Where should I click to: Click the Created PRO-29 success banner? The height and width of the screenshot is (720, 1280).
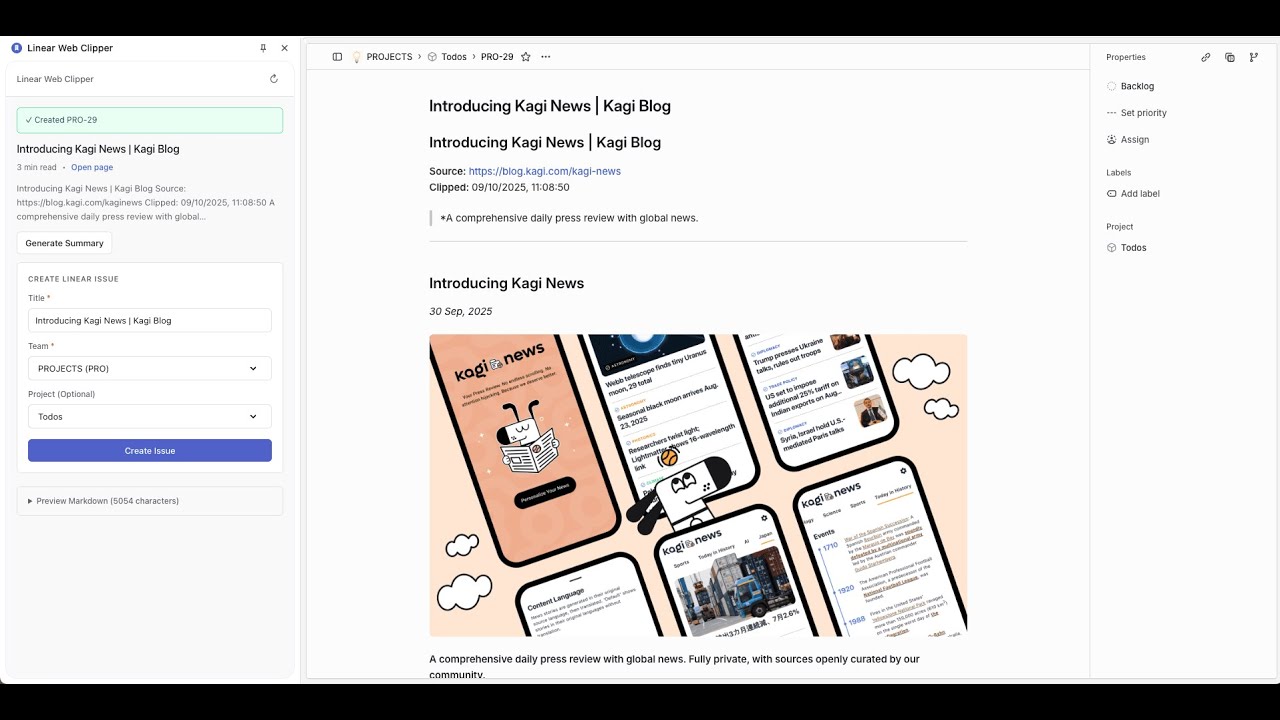coord(150,120)
